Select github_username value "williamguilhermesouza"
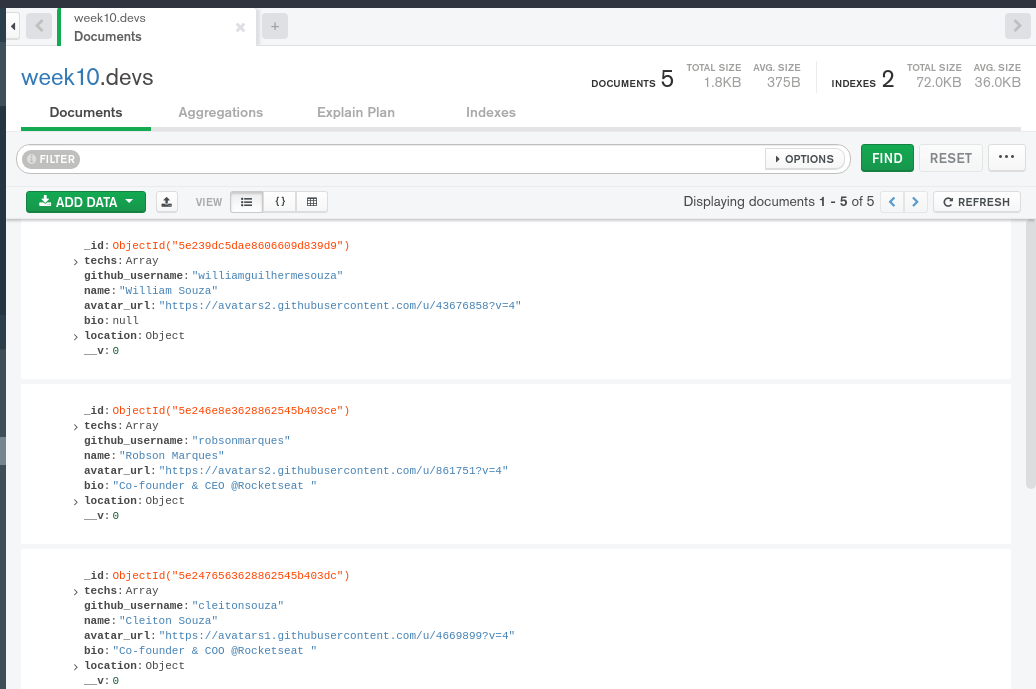 click(x=267, y=275)
